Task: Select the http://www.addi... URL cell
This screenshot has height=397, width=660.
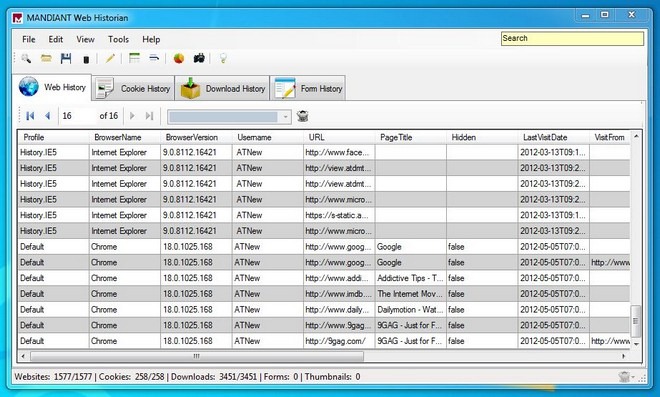Action: tap(339, 278)
